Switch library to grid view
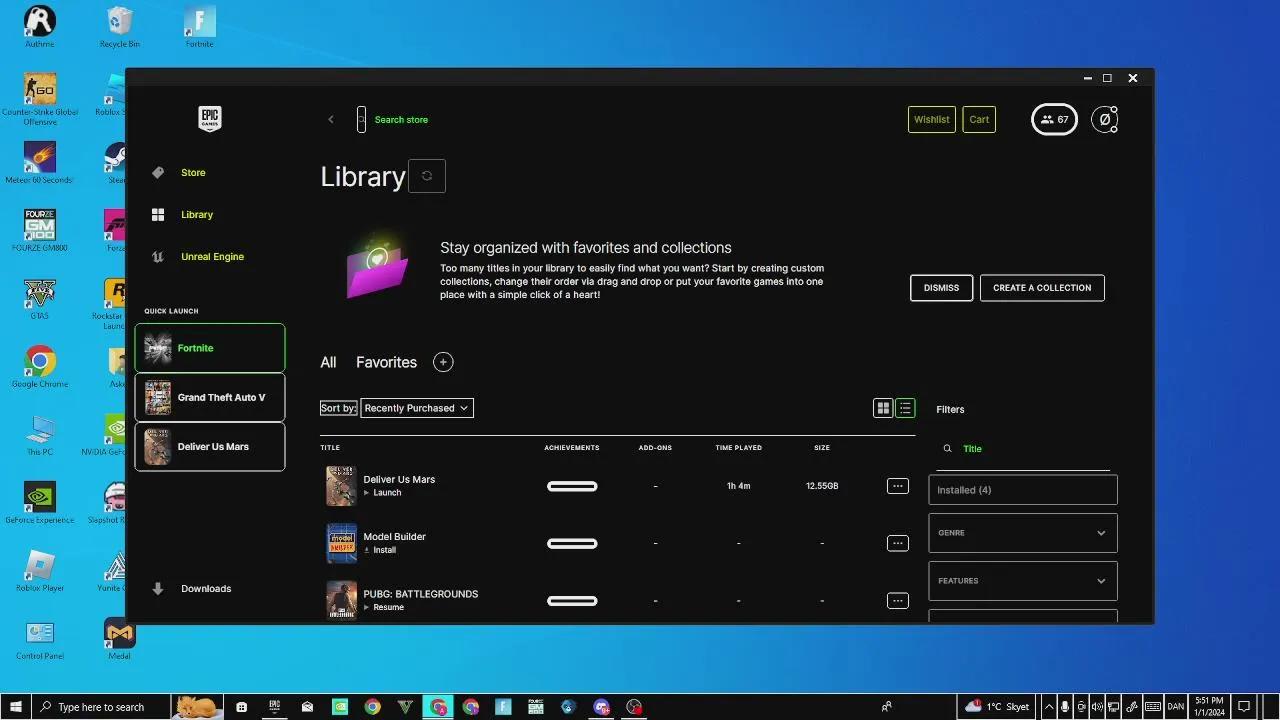 tap(883, 408)
